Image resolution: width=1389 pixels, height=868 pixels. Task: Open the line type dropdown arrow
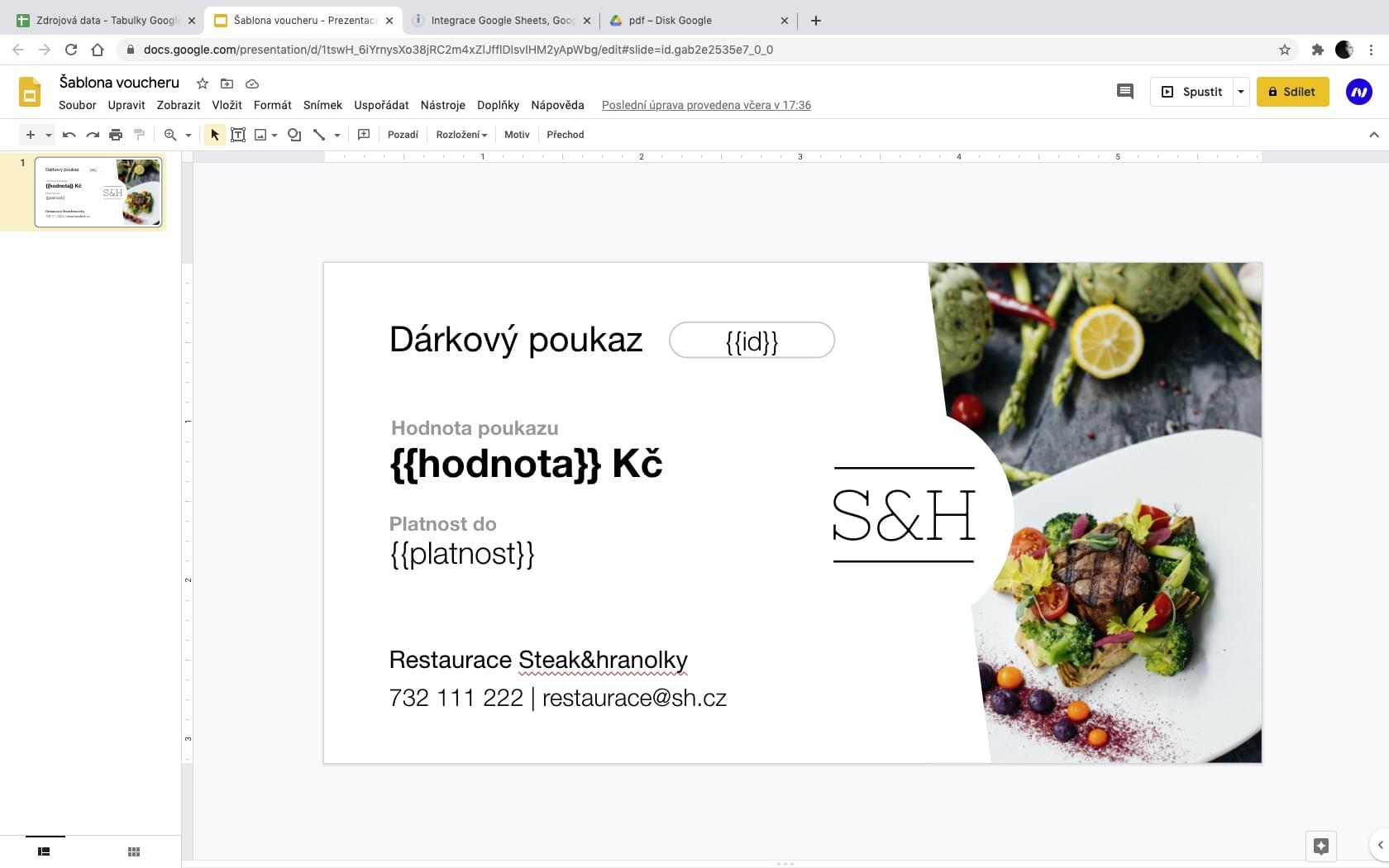[337, 135]
